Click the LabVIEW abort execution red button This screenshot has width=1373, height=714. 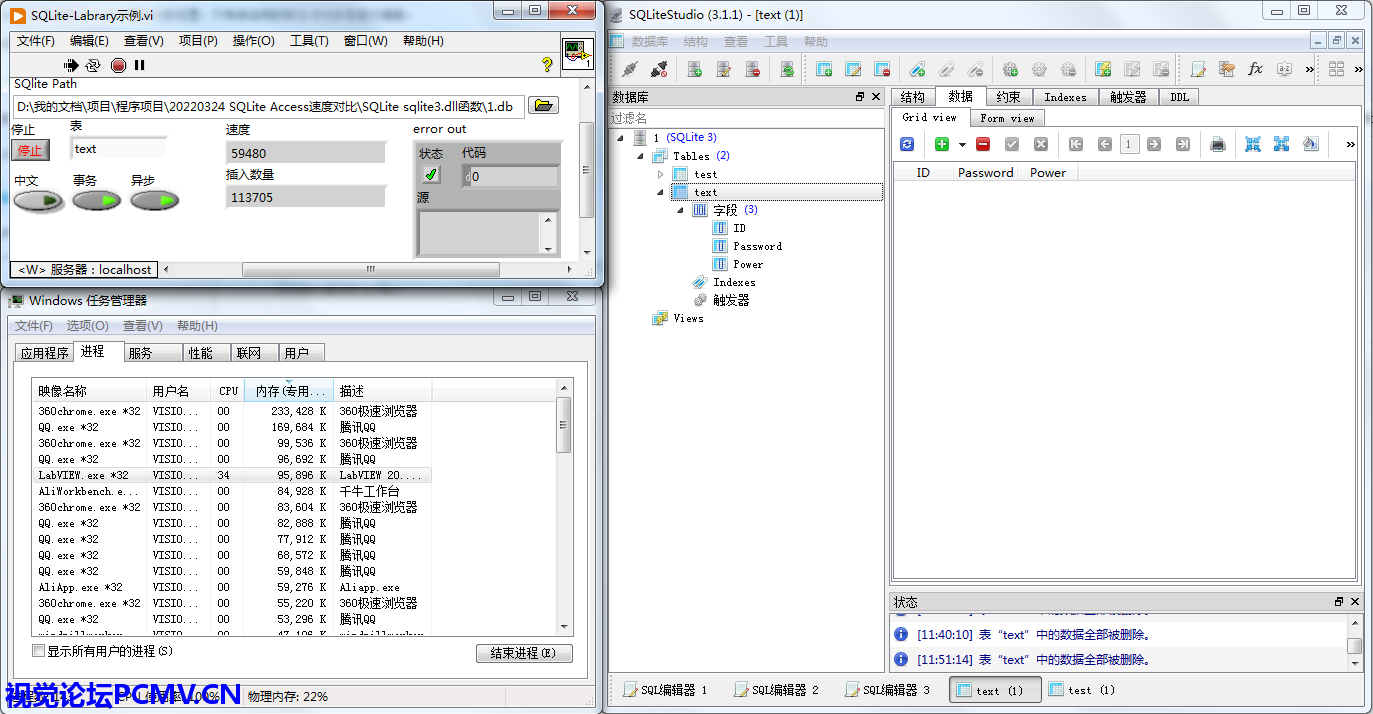(x=118, y=65)
